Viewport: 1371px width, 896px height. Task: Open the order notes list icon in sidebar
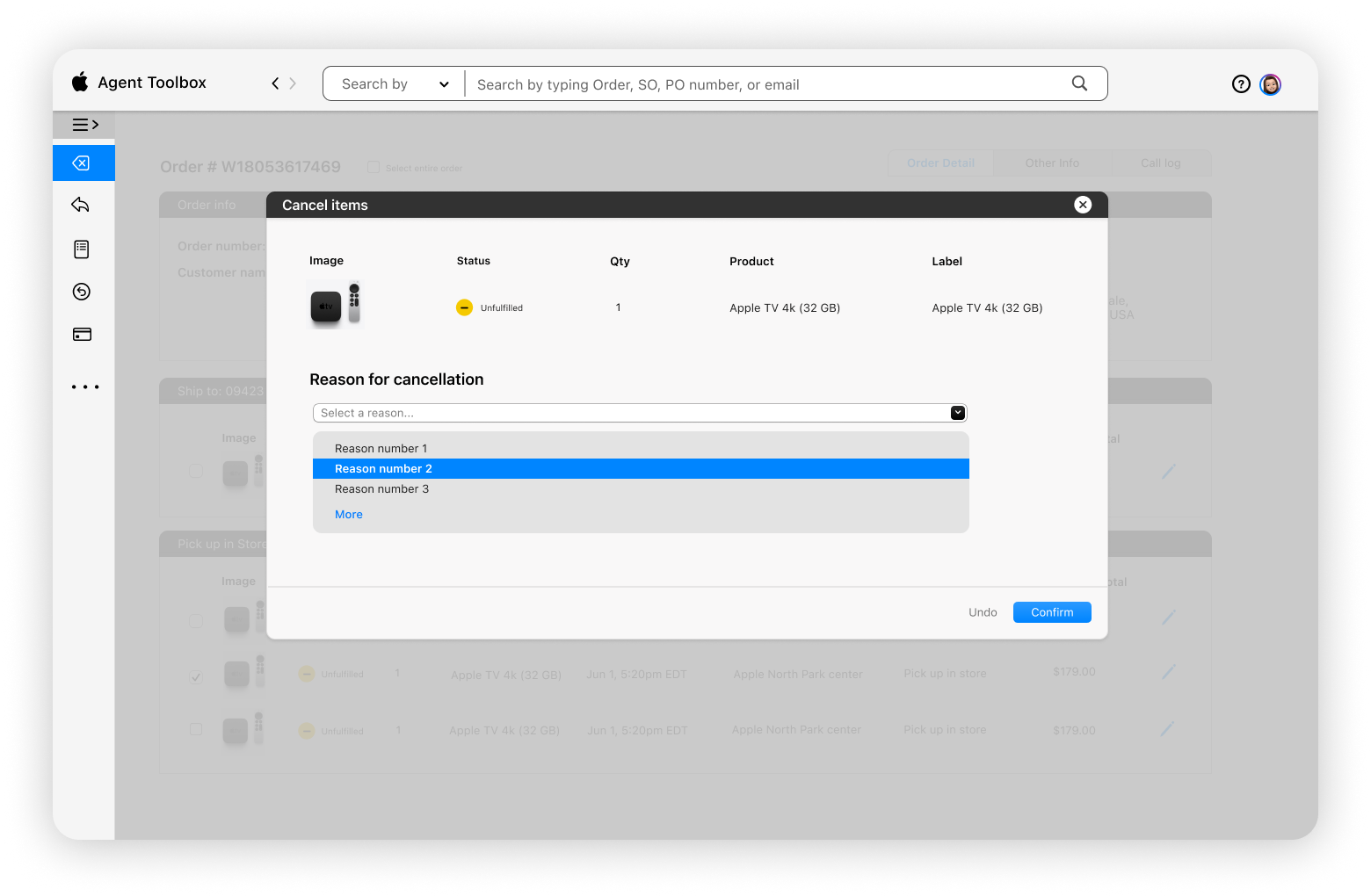click(x=82, y=249)
